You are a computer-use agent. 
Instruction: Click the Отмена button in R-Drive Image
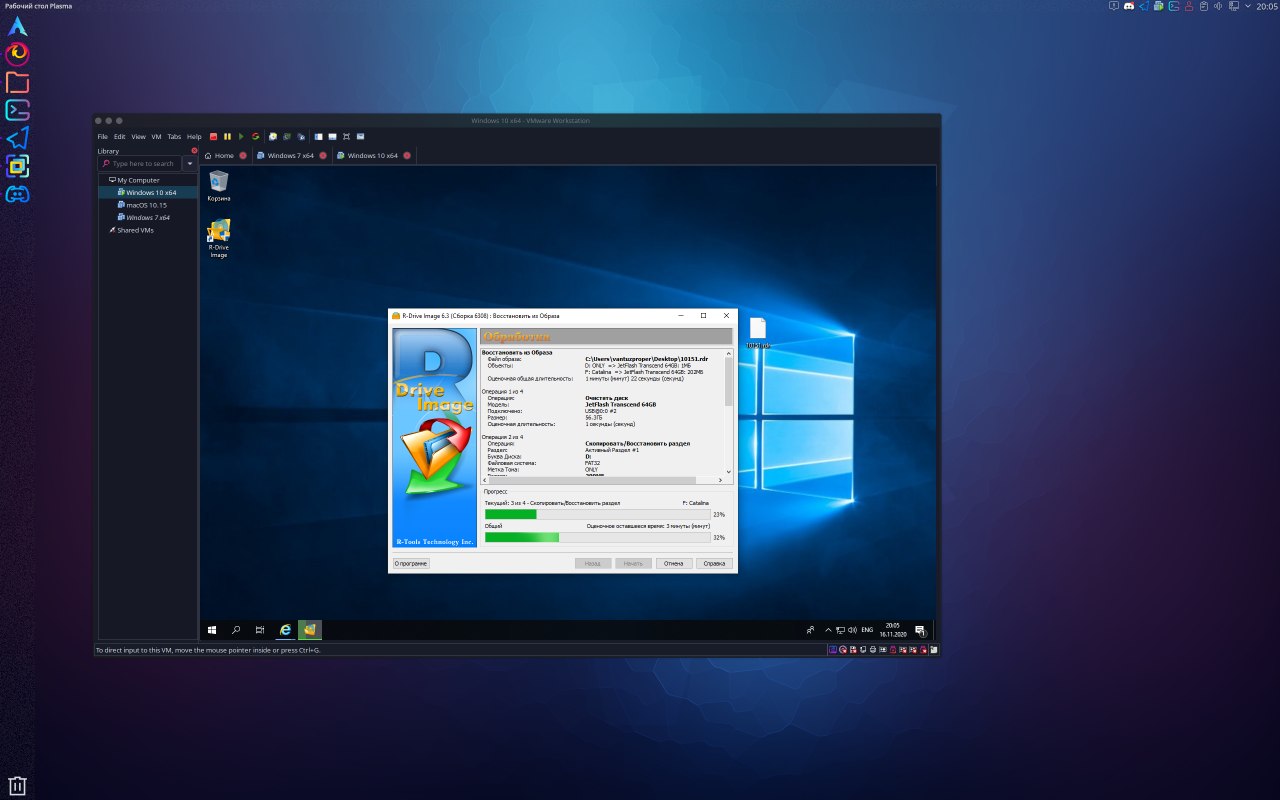click(674, 563)
